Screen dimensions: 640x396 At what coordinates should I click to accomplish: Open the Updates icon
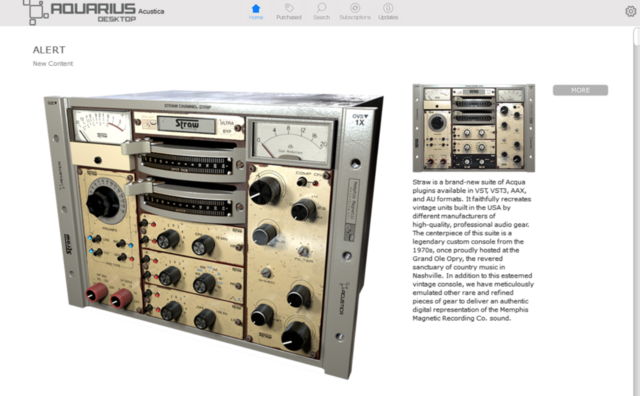coord(388,8)
